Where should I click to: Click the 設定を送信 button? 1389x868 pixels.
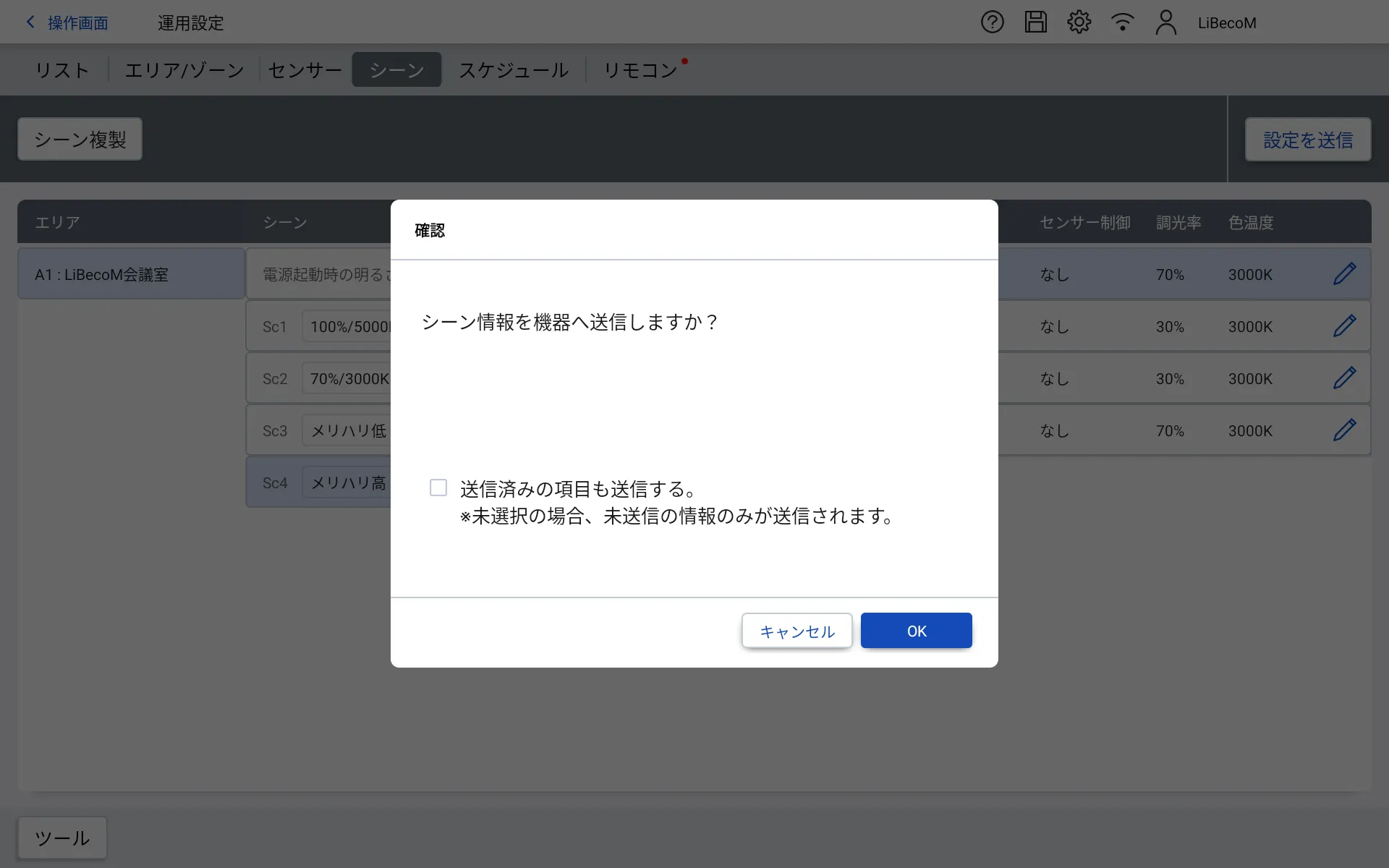1307,140
